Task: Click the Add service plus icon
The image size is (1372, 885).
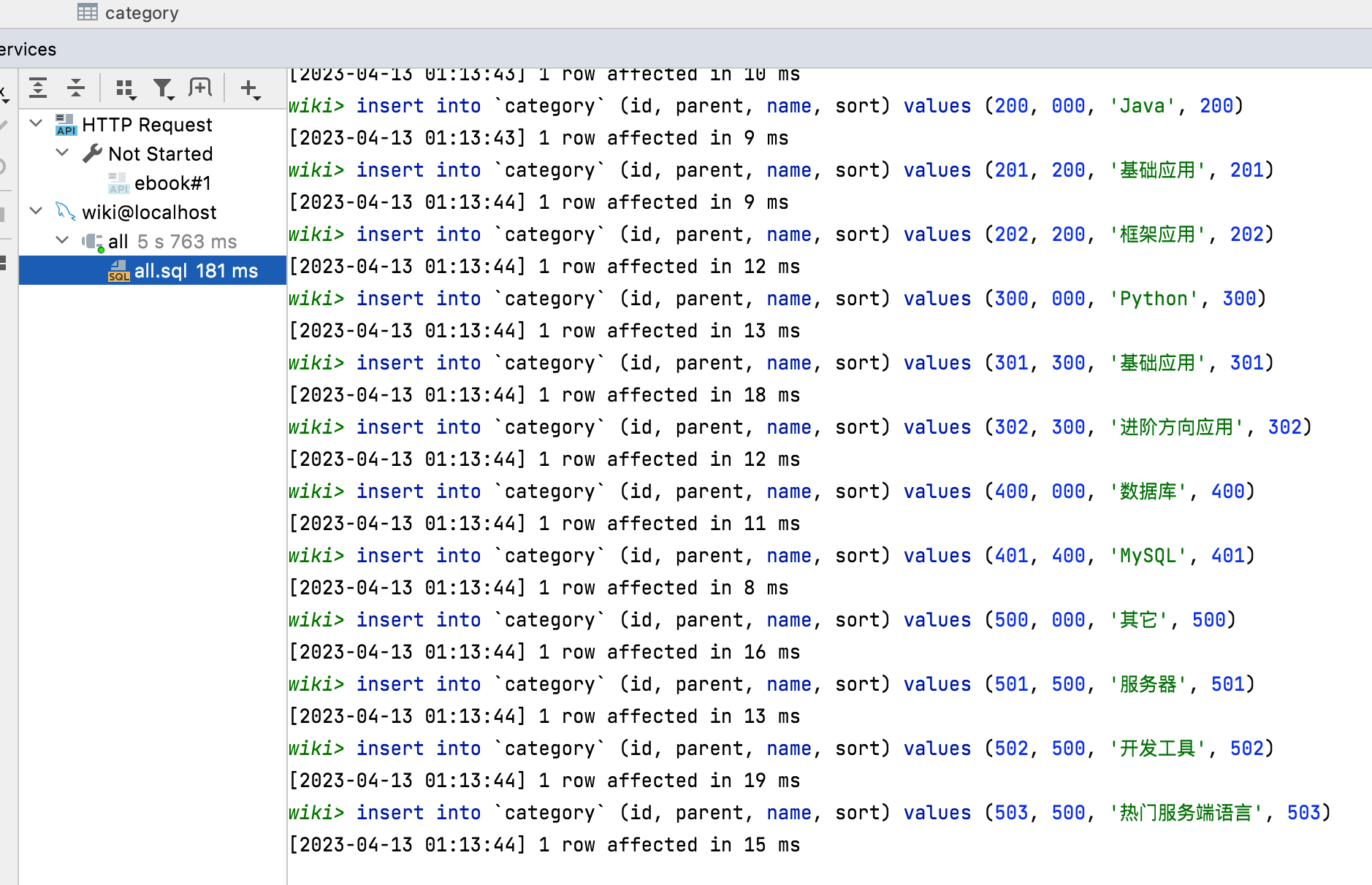Action: pyautogui.click(x=249, y=88)
